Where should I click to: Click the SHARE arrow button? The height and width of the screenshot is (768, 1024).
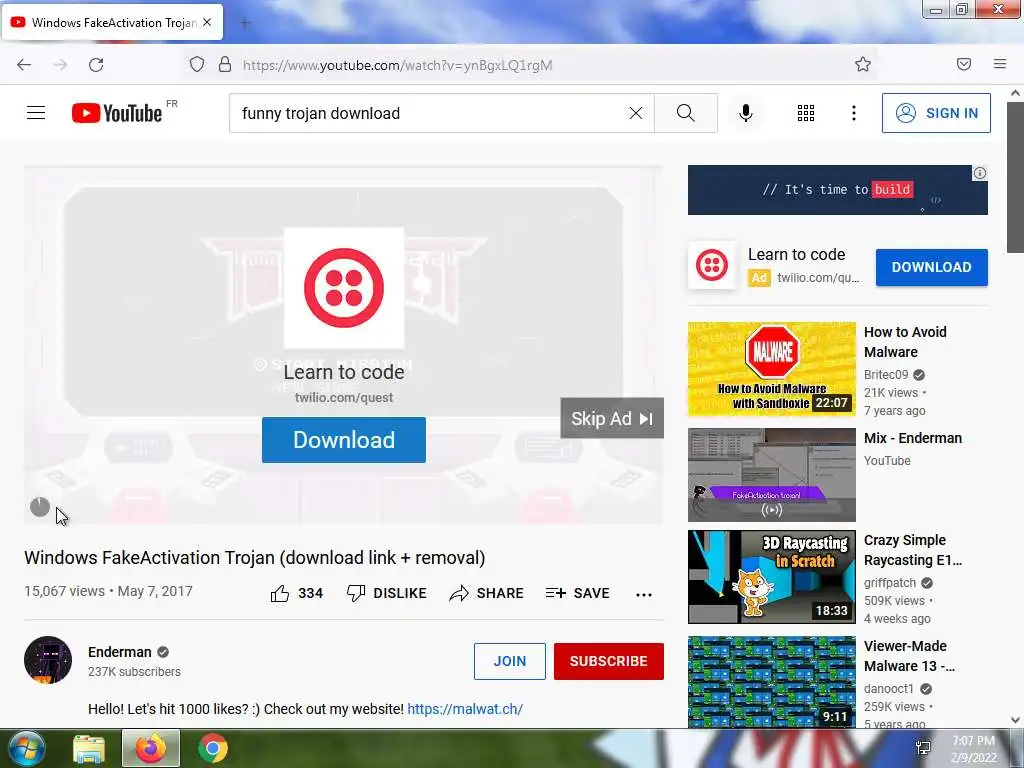[x=487, y=593]
